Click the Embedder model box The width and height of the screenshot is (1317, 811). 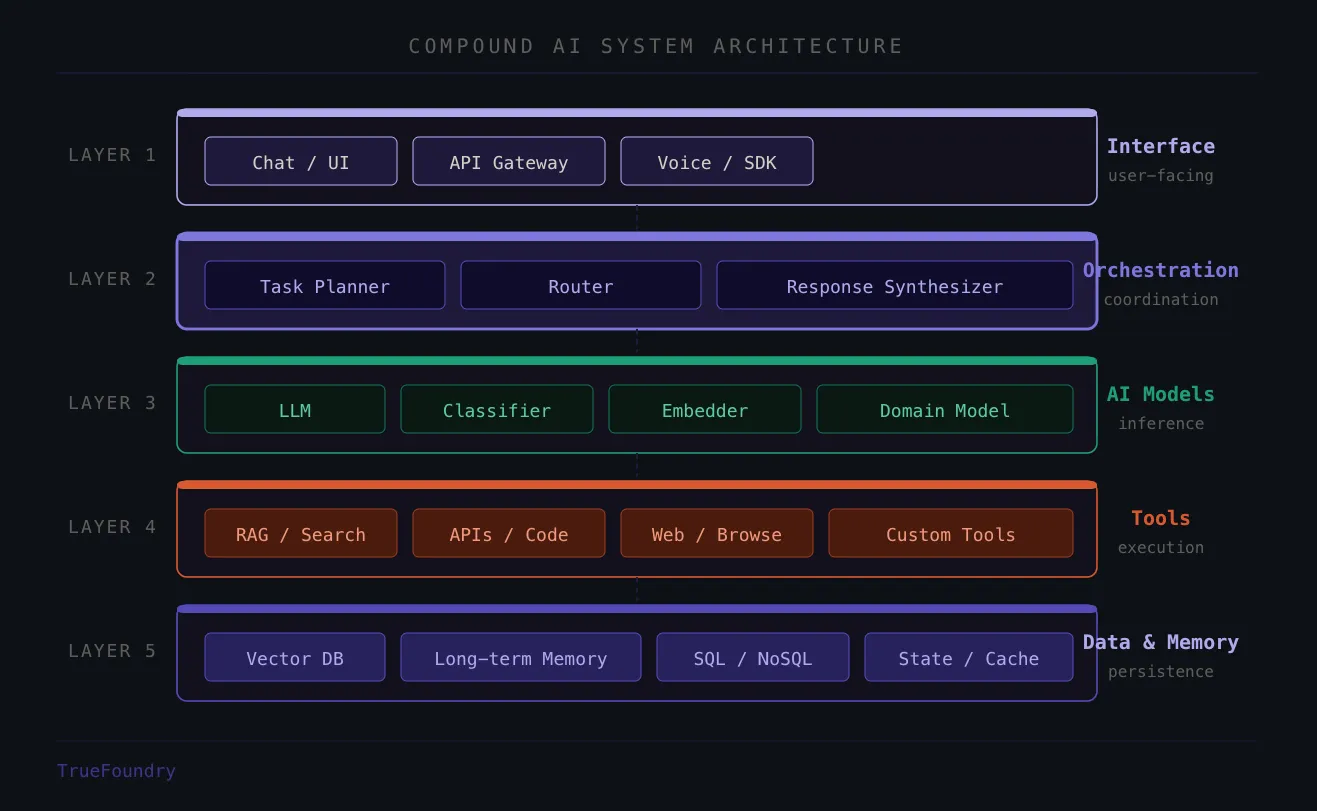click(705, 409)
